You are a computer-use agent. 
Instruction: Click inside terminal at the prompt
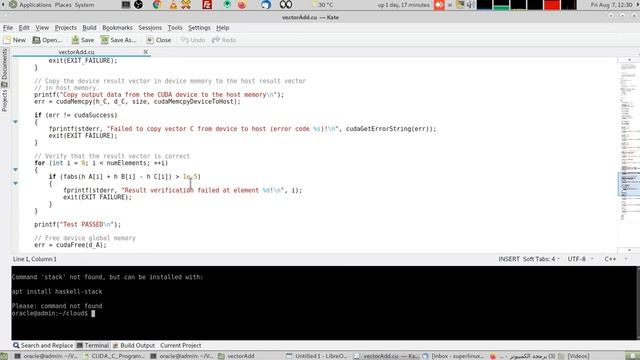click(x=93, y=313)
